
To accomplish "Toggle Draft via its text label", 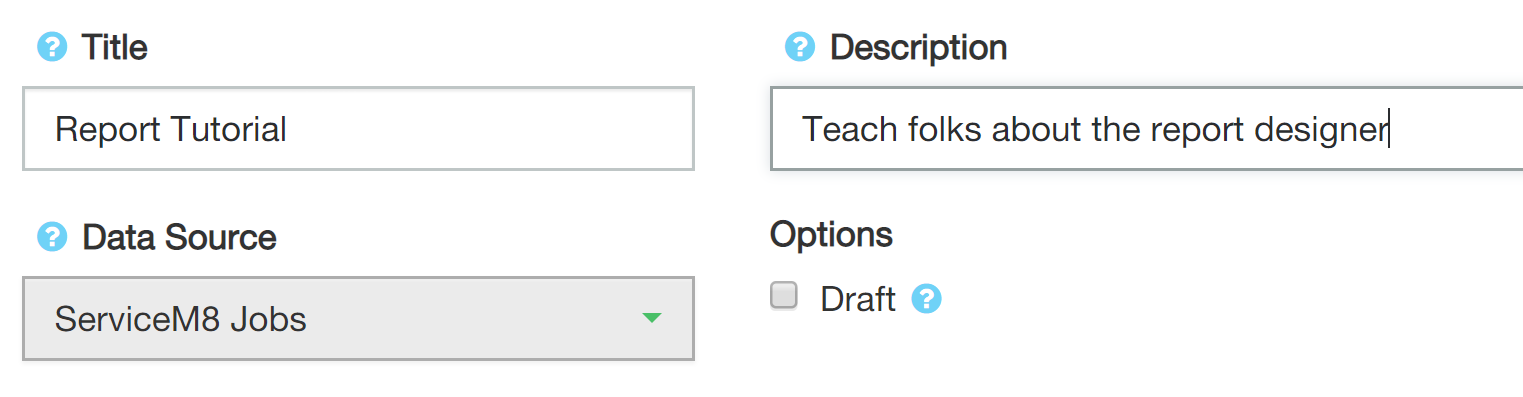I will [x=857, y=299].
